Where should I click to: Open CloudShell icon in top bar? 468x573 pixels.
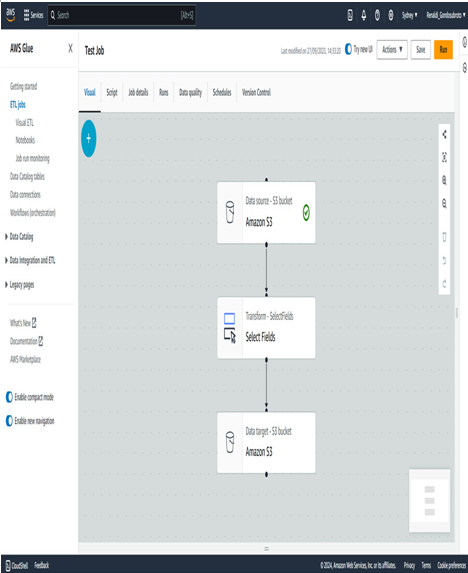[x=350, y=15]
